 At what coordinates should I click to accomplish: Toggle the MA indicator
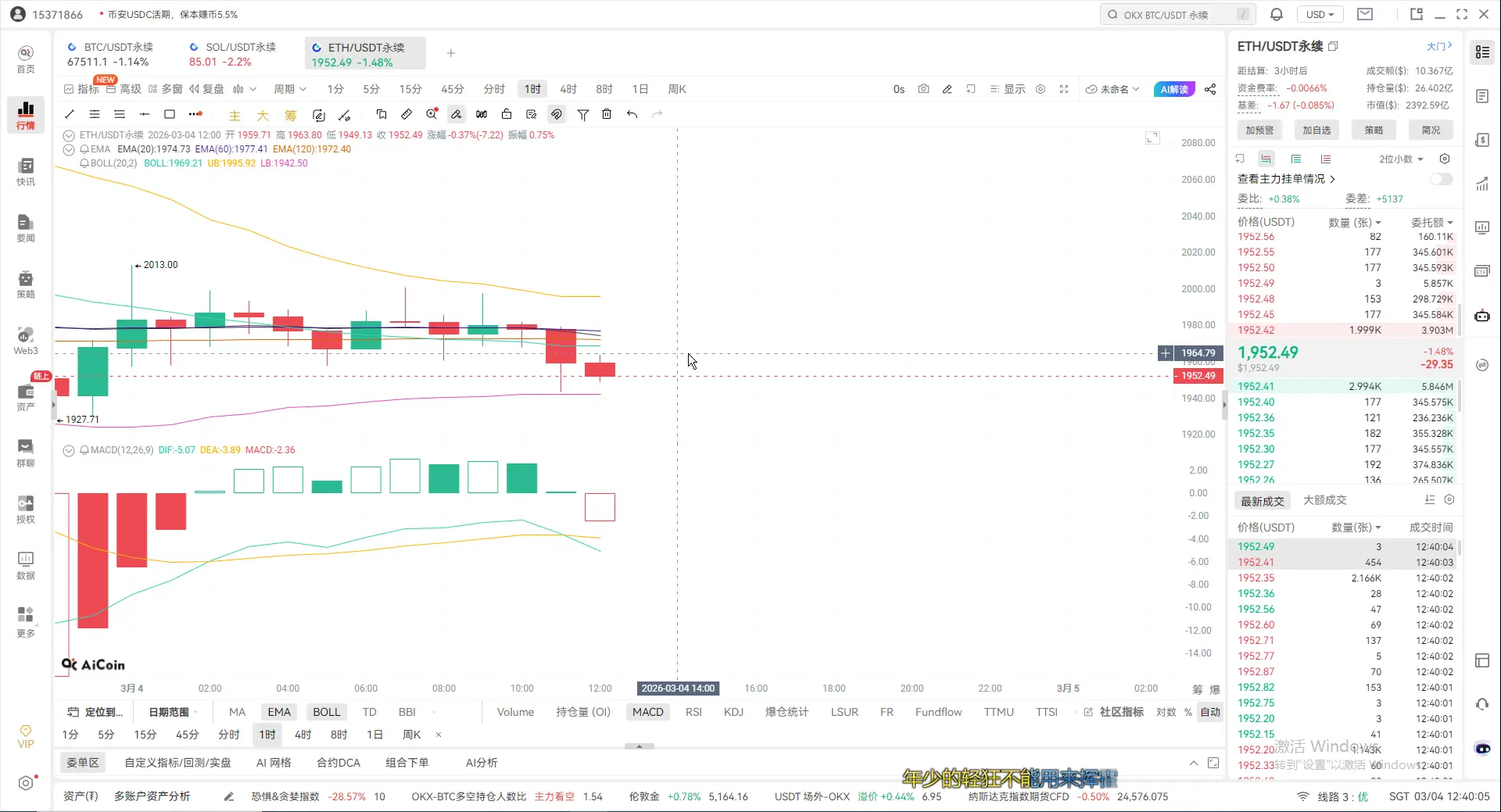point(237,712)
